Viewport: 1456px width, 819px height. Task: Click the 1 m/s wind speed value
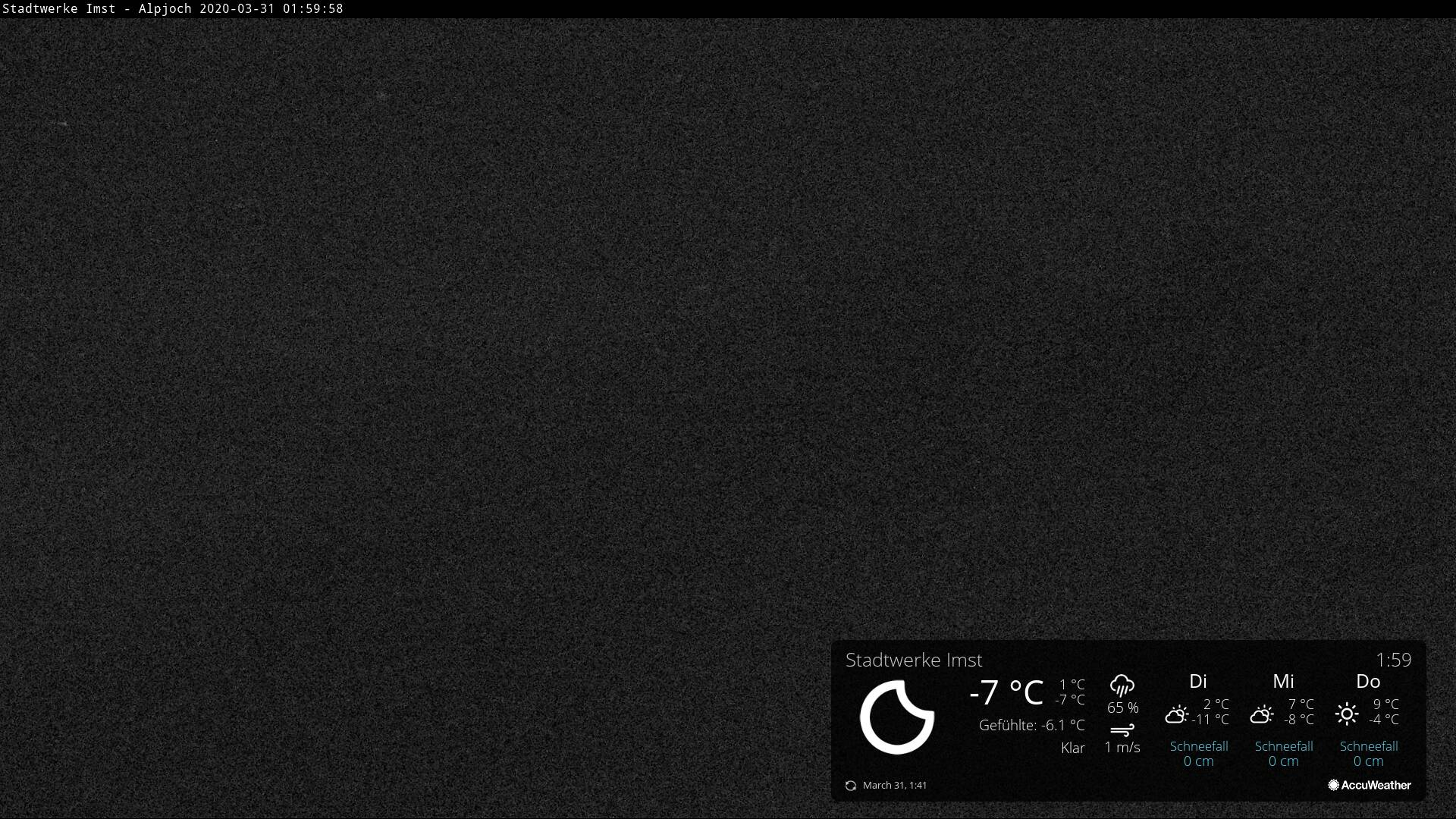pos(1122,747)
